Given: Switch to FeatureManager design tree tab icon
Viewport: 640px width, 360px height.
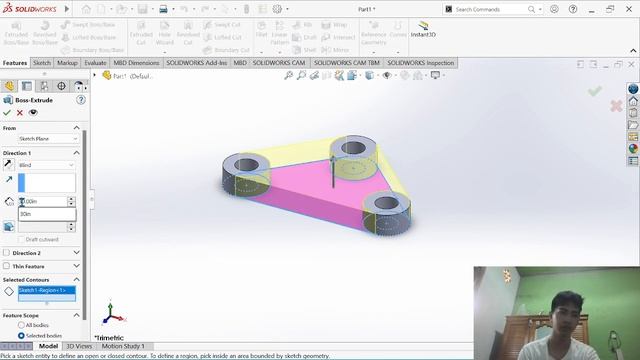Looking at the screenshot, I should 9,86.
